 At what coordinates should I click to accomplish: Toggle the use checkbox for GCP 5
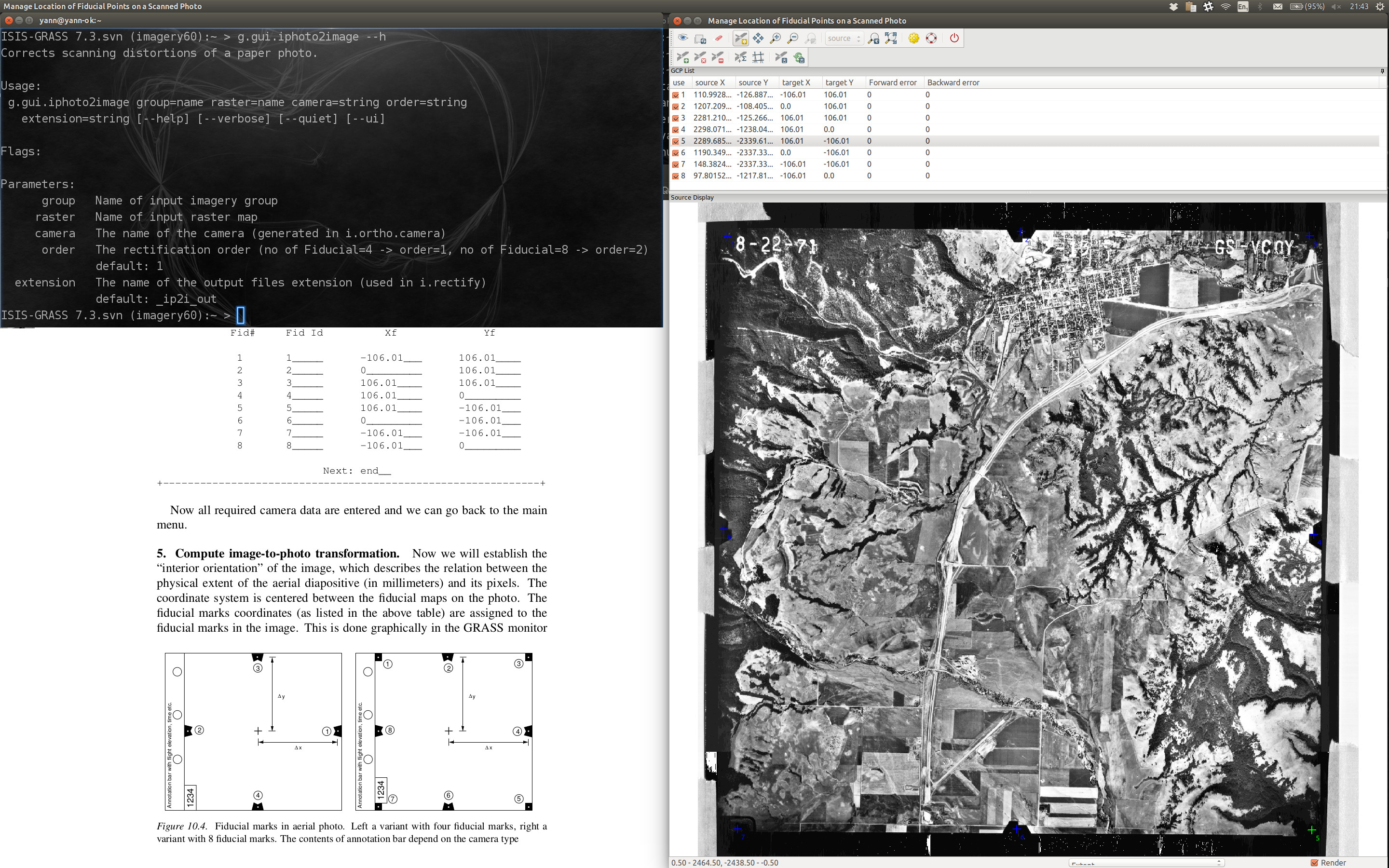point(676,141)
